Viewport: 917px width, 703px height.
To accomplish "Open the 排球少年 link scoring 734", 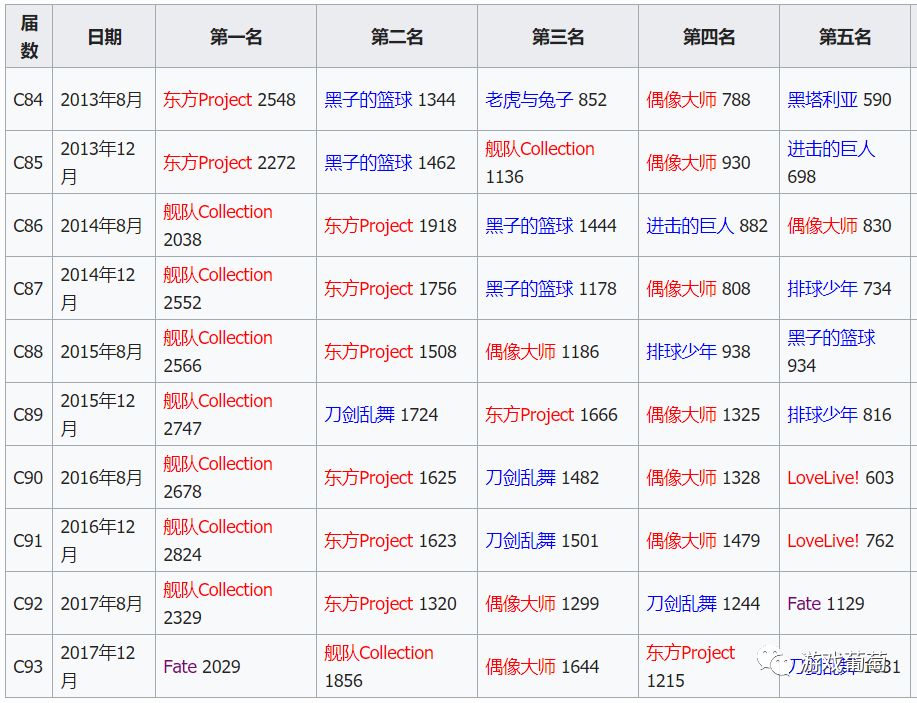I will click(x=822, y=289).
